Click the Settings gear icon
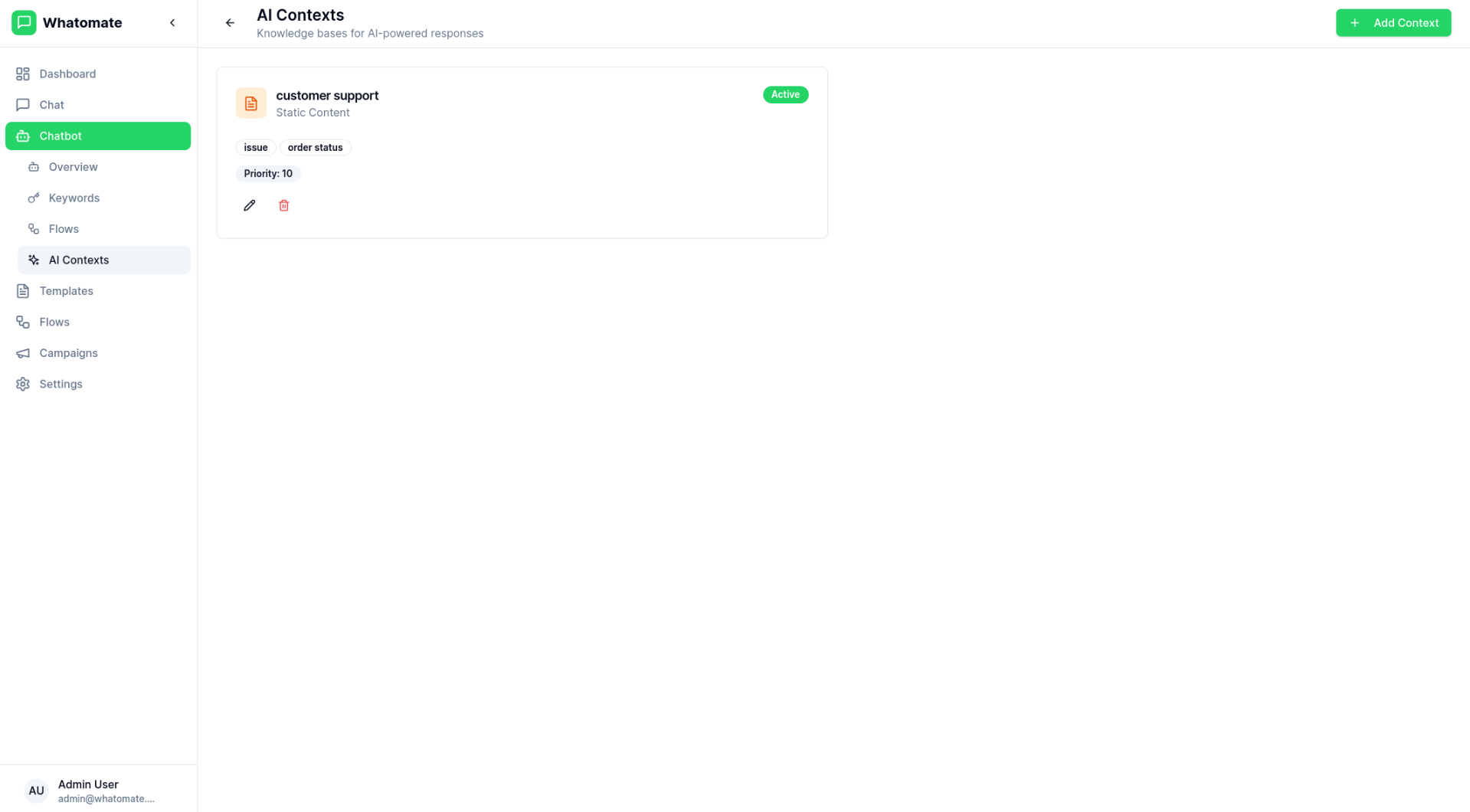 23,385
